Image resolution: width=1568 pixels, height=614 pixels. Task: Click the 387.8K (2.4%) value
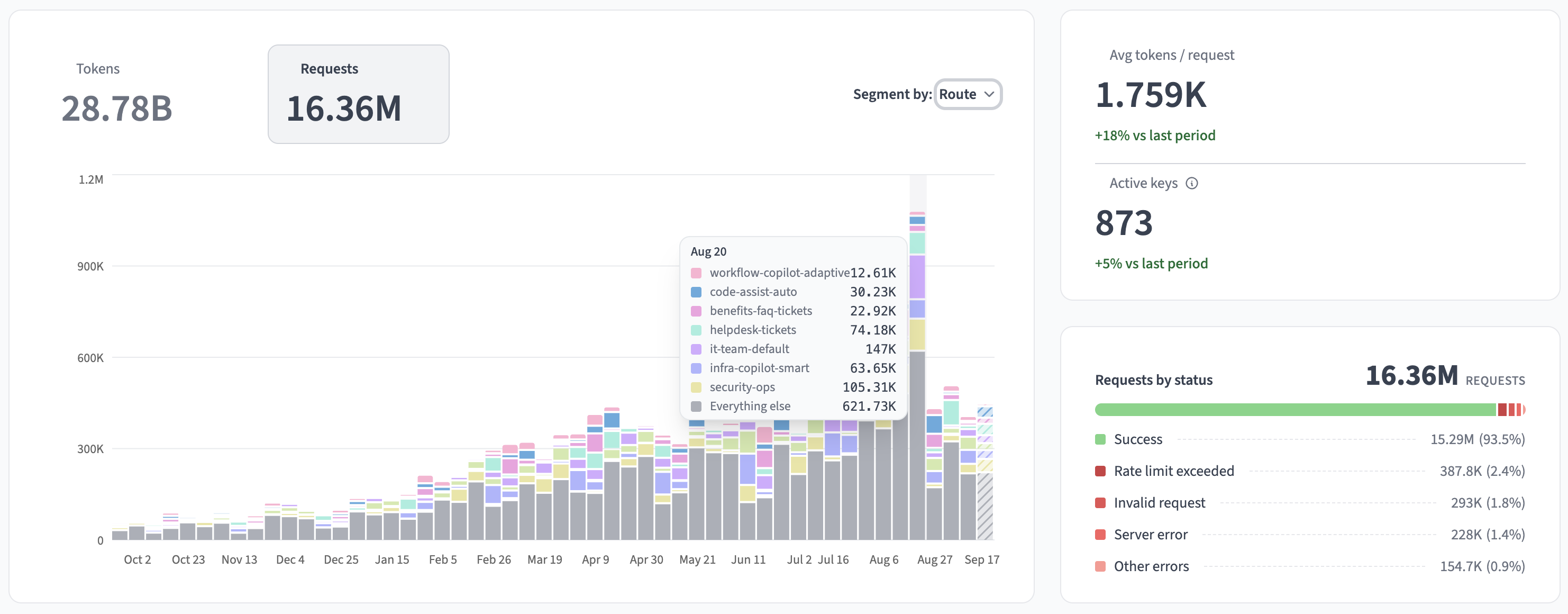click(1482, 471)
